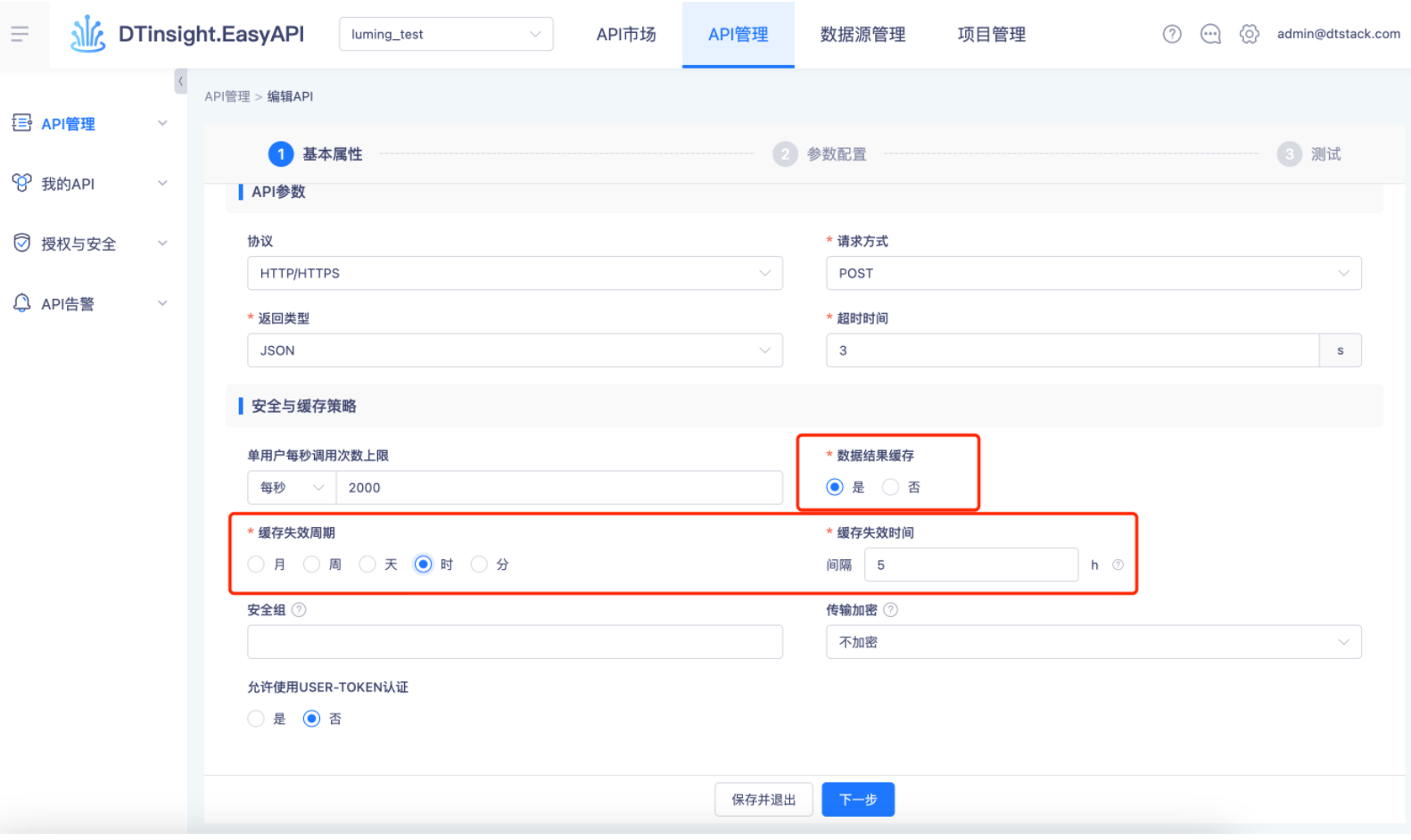This screenshot has height=840, width=1411.
Task: Click the 安全组 help tooltip icon
Action: pyautogui.click(x=299, y=610)
